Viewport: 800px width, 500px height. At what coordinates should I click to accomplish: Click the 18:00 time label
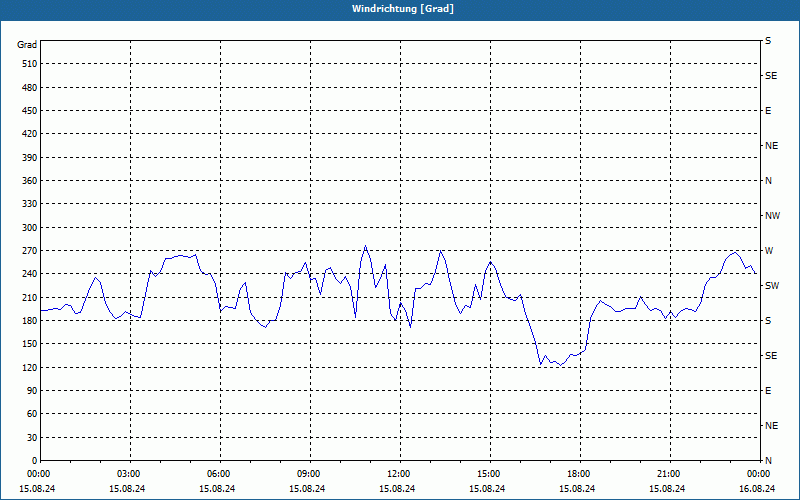coord(580,474)
